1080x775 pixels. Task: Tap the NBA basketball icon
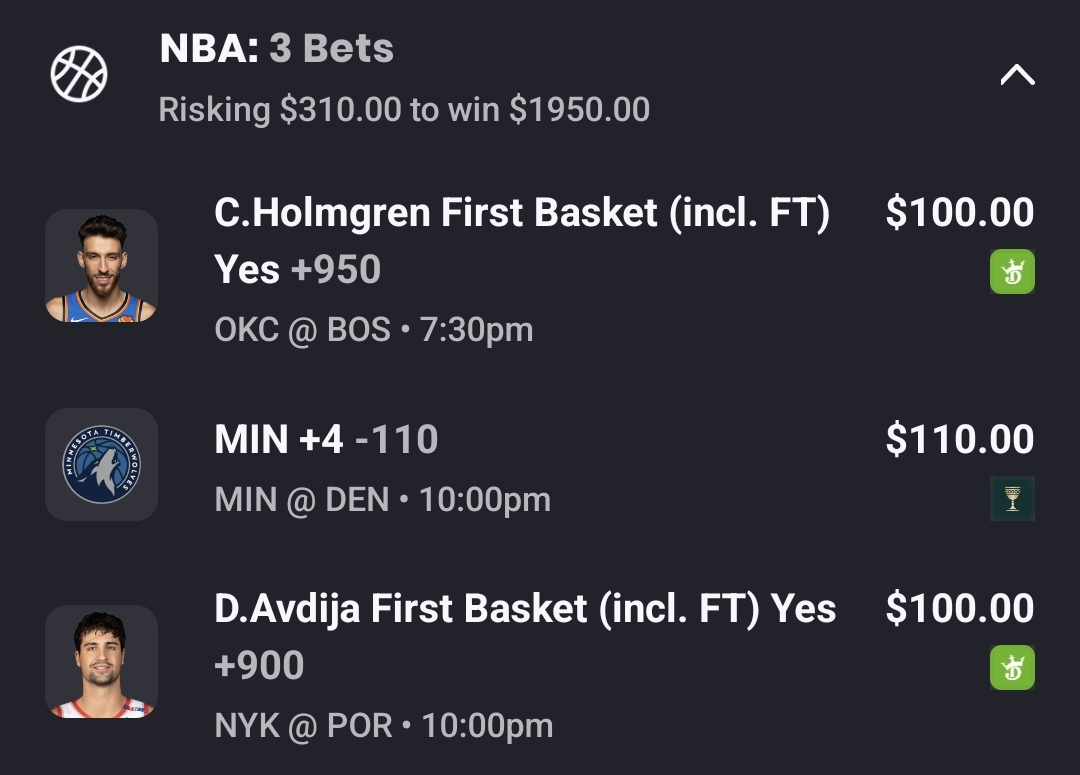click(79, 74)
